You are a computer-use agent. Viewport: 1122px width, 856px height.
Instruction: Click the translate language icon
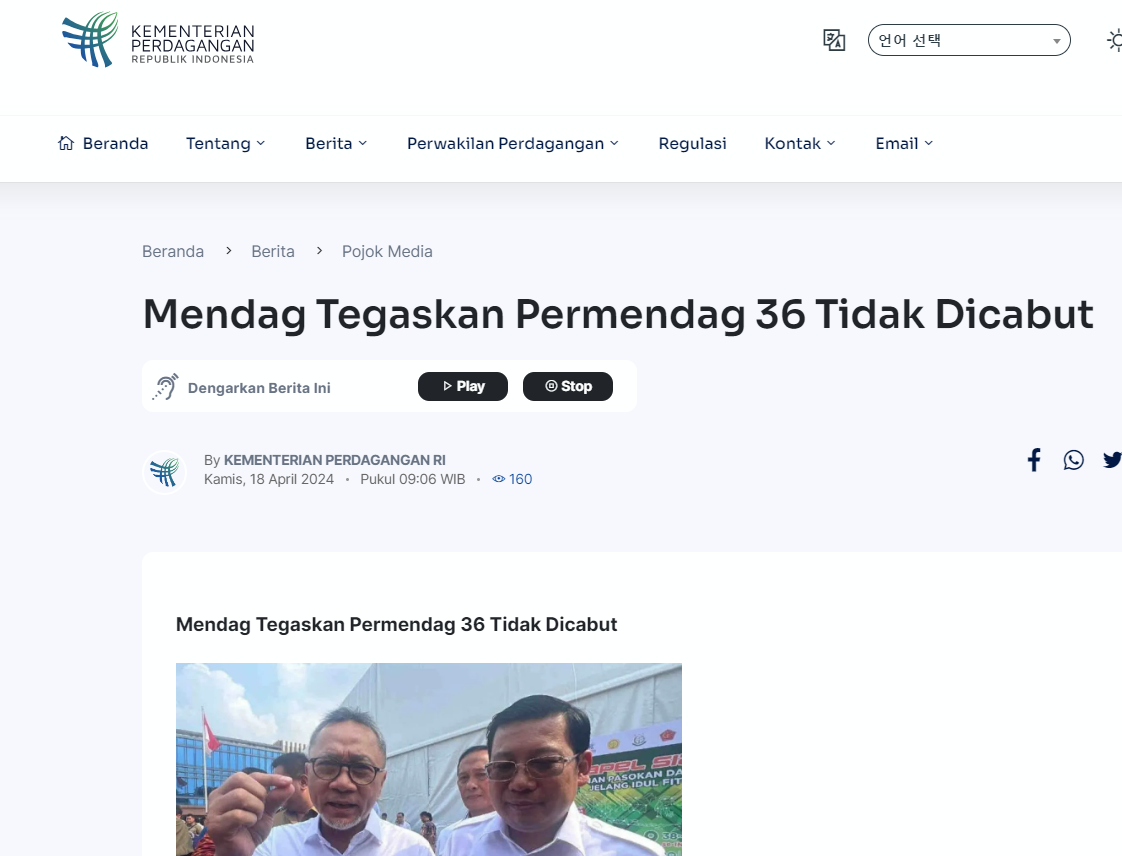[x=834, y=40]
